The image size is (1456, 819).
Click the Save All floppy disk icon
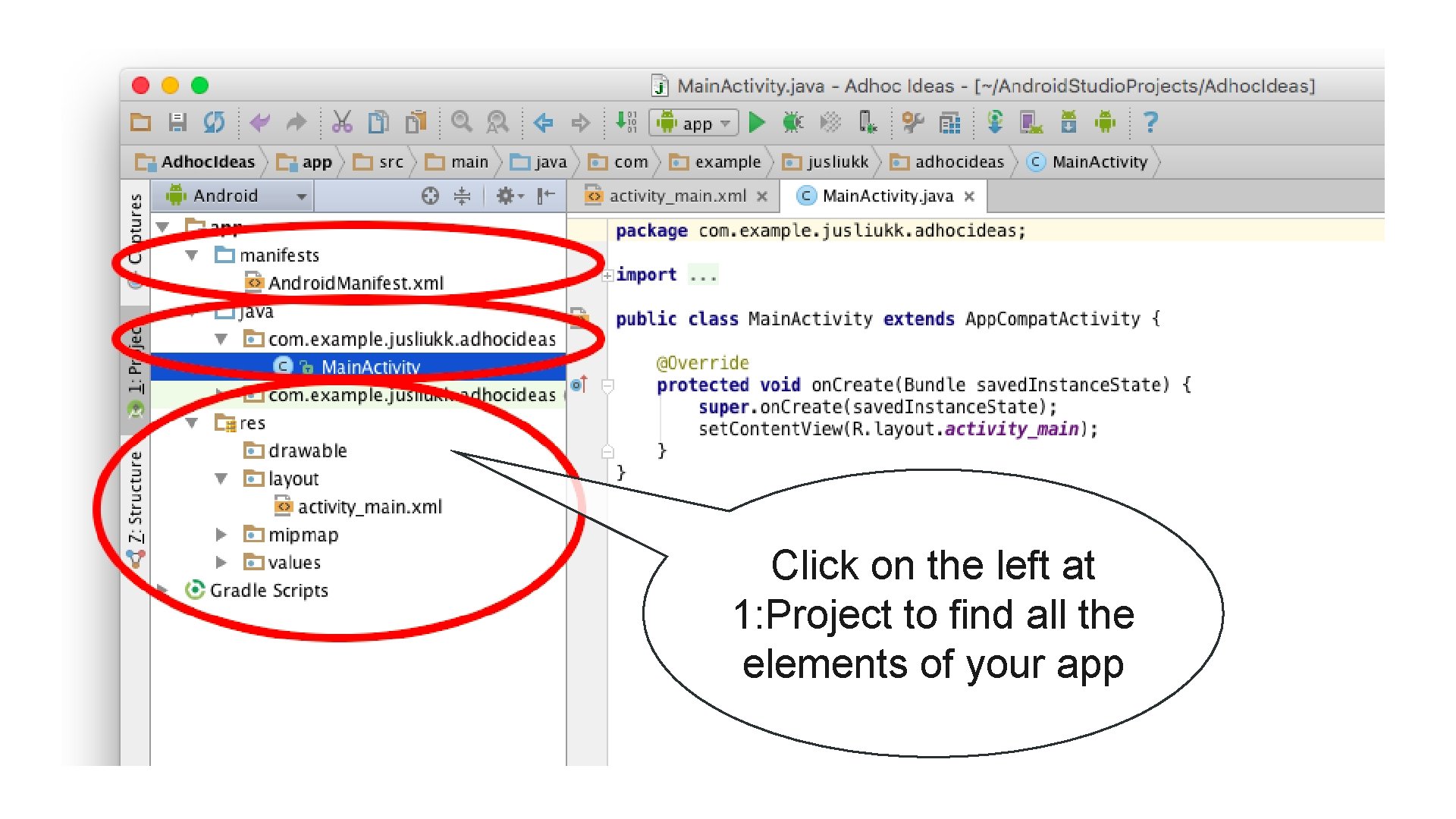(x=177, y=123)
